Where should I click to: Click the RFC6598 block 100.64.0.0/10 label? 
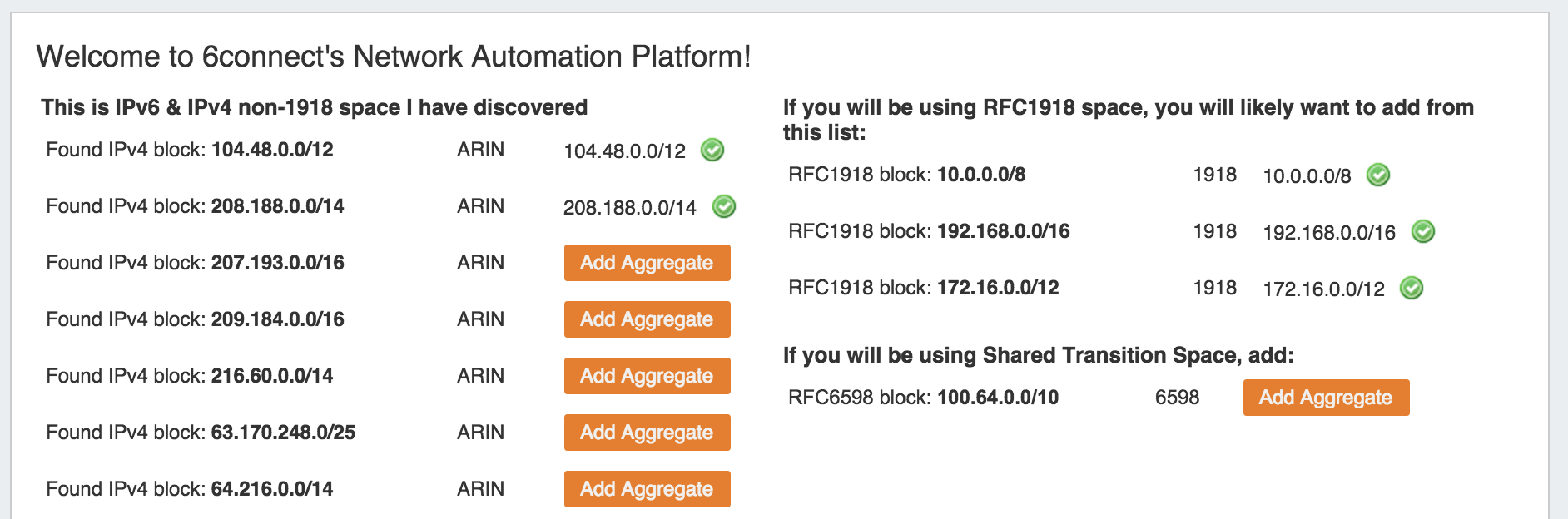coord(923,398)
